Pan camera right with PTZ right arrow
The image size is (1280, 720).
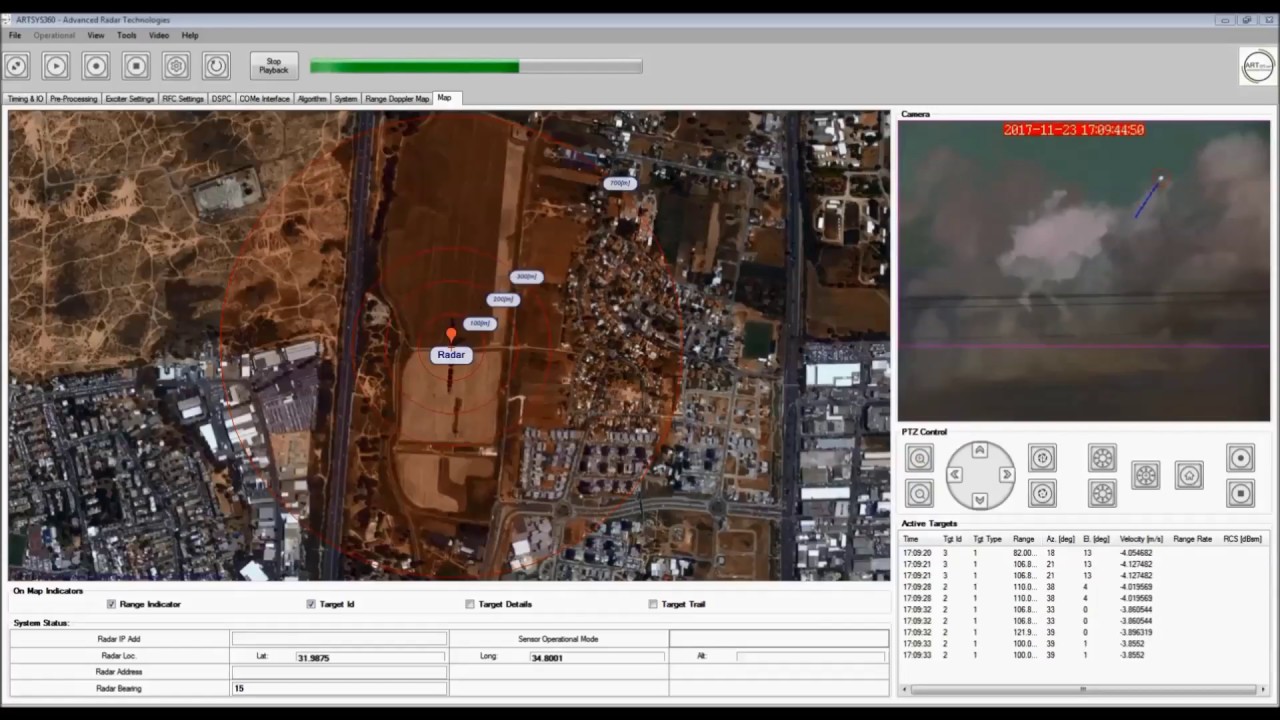pos(1006,475)
